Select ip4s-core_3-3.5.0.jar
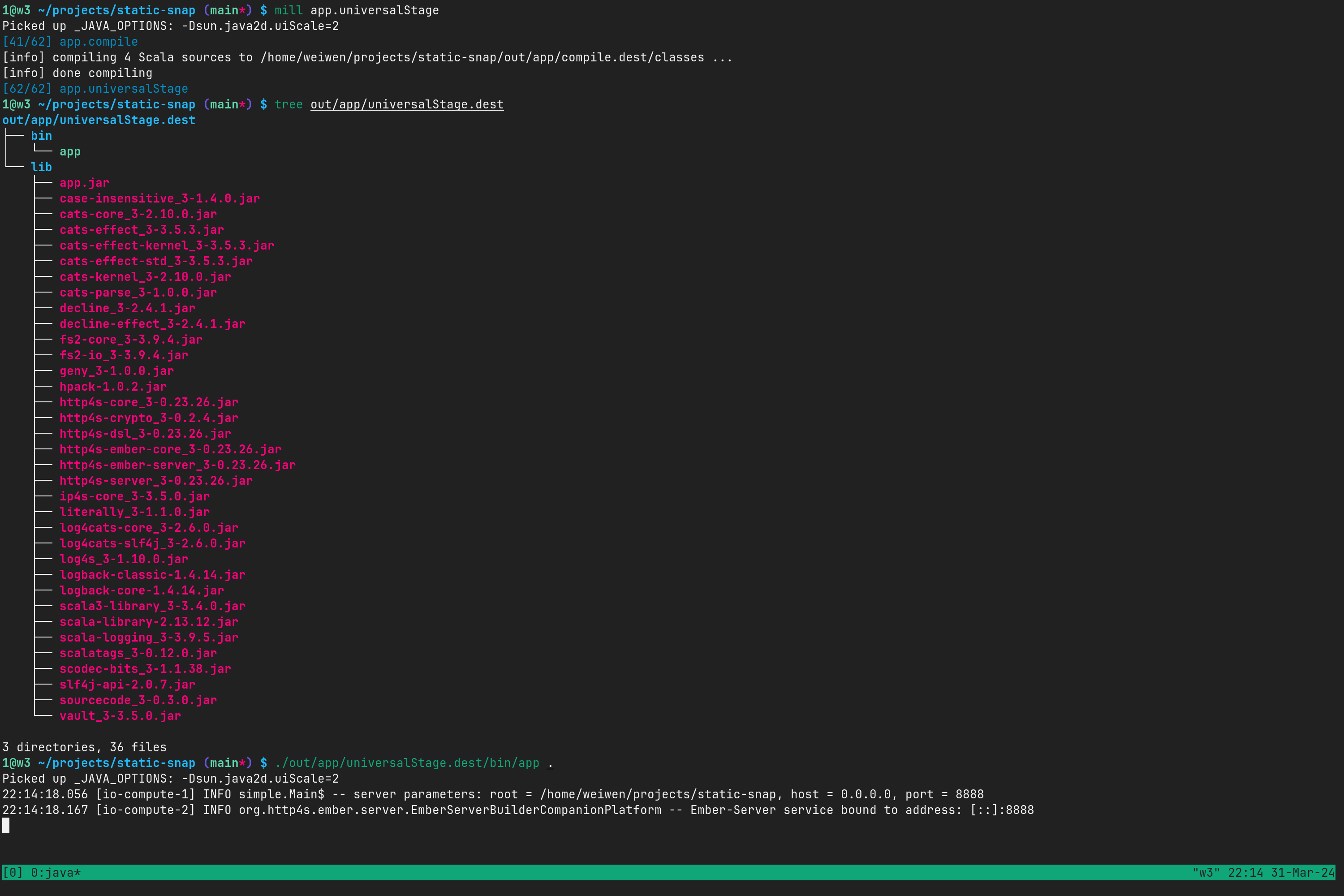The height and width of the screenshot is (896, 1344). [x=135, y=496]
